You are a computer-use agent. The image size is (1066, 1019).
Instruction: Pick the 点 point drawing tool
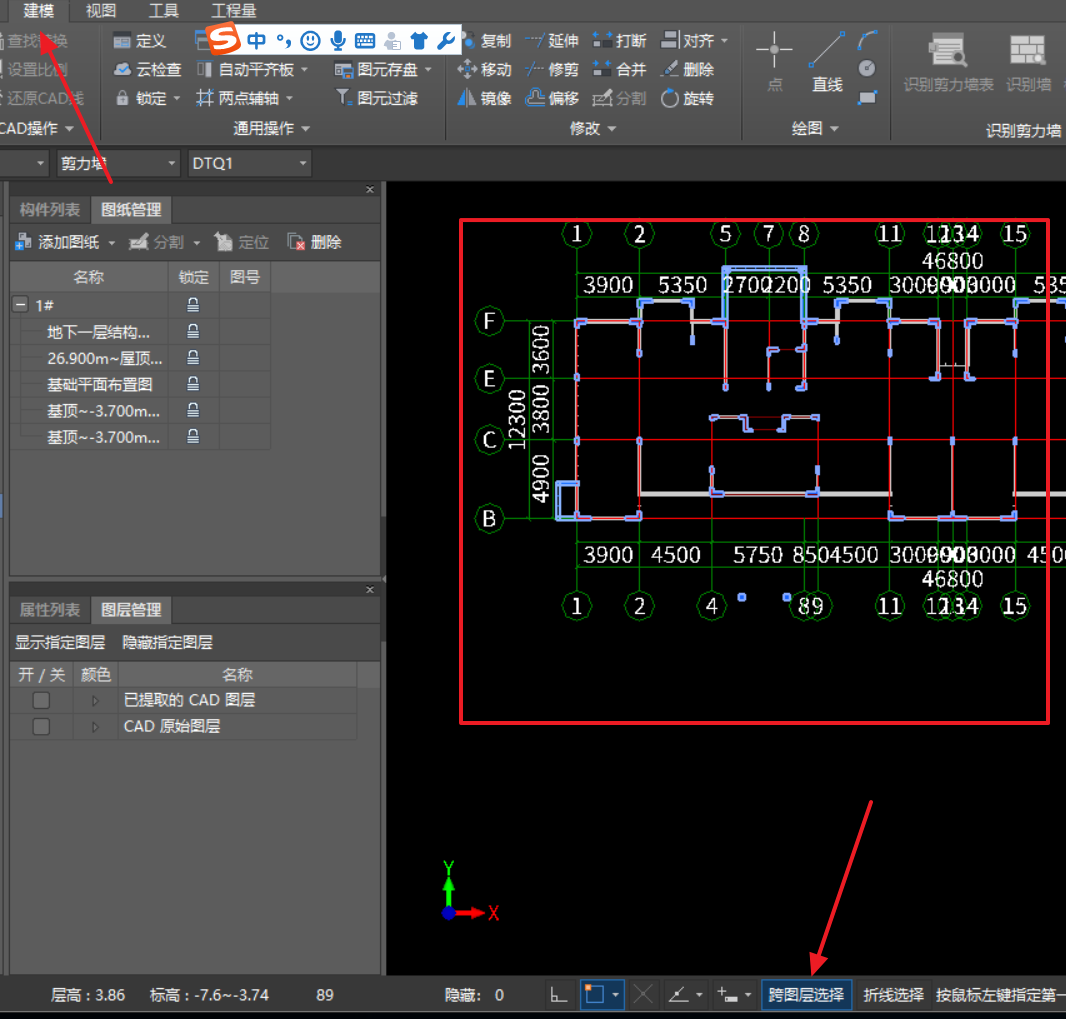pyautogui.click(x=774, y=63)
